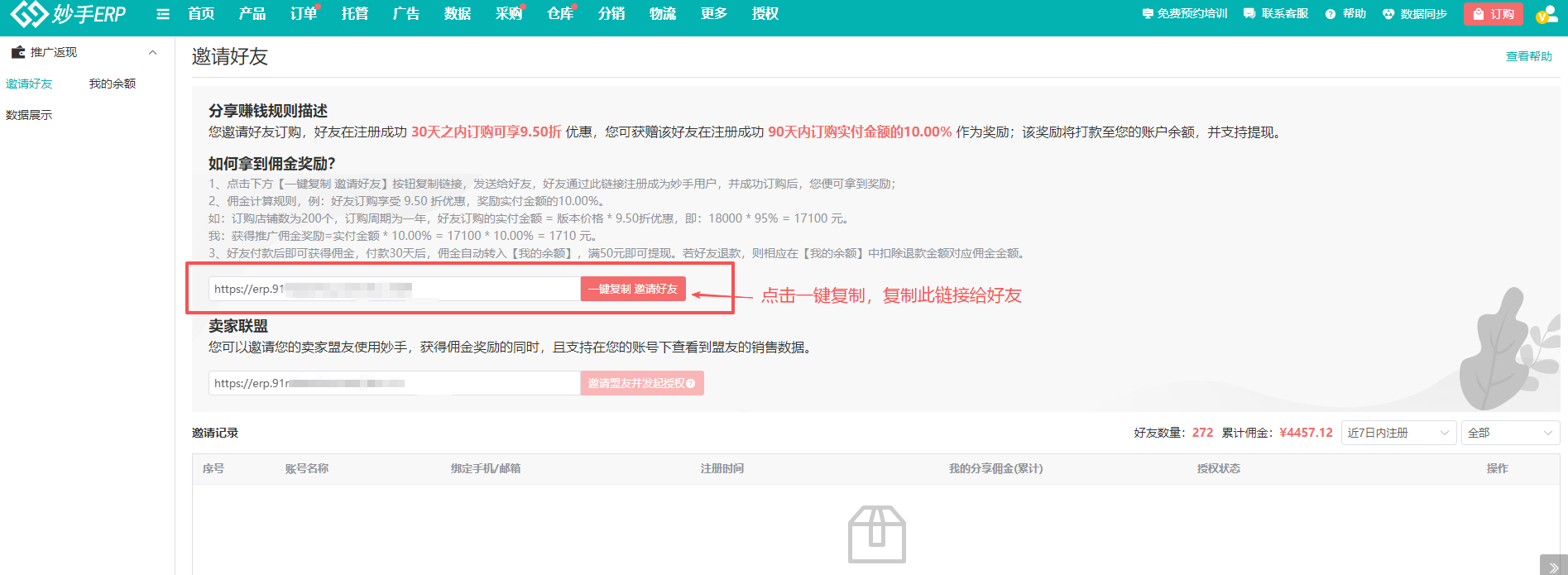This screenshot has height=575, width=1568.
Task: Click the invite link input field
Action: pos(395,289)
